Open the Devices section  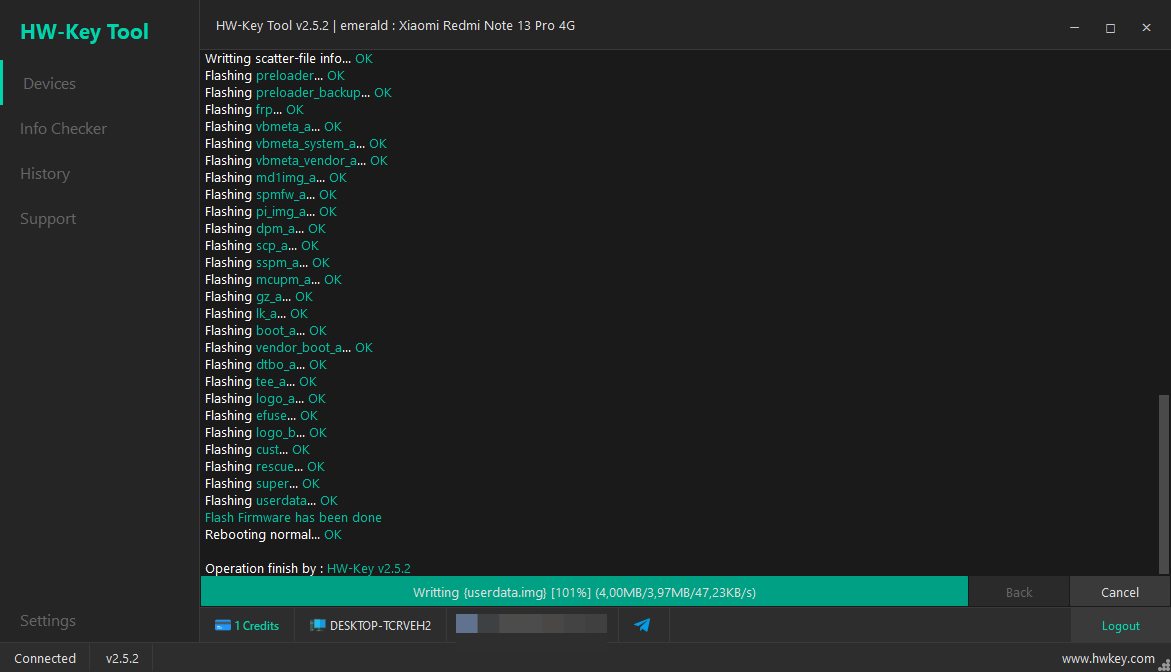[x=49, y=84]
